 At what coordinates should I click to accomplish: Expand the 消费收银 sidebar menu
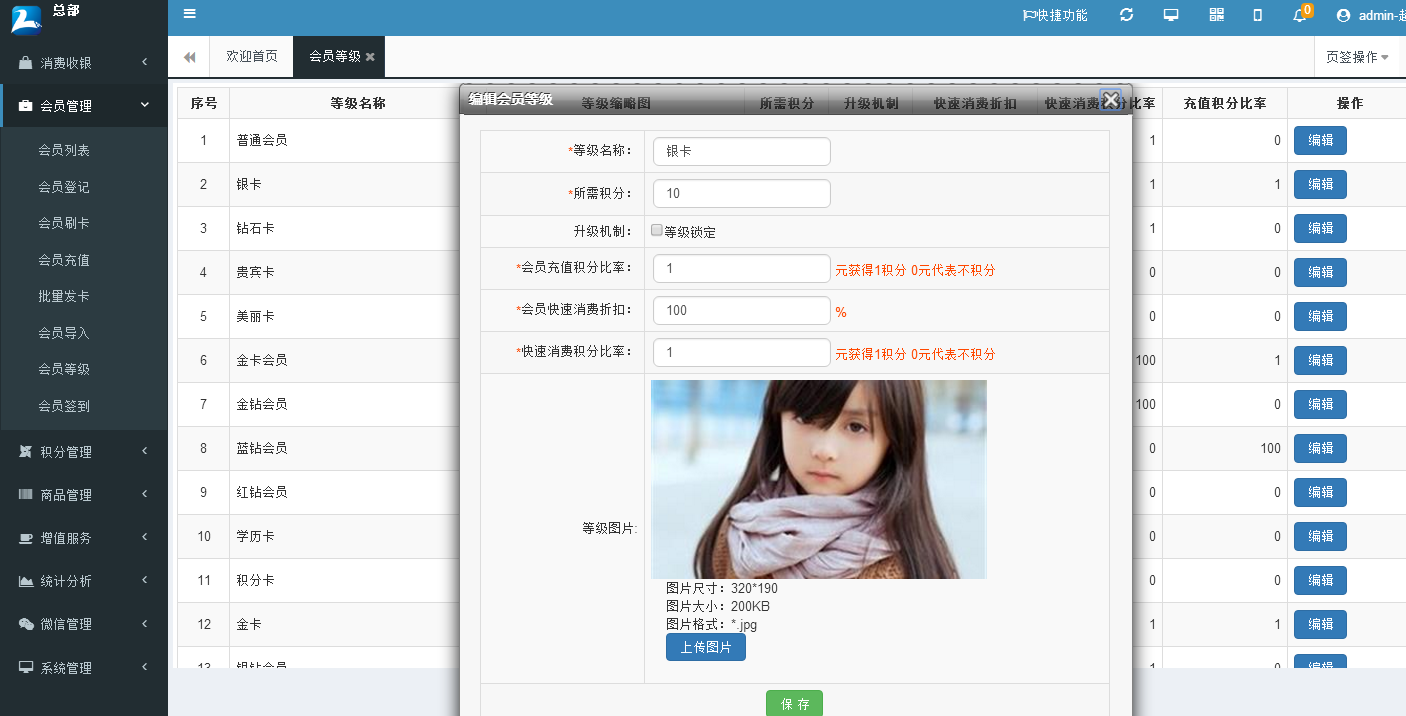tap(83, 63)
